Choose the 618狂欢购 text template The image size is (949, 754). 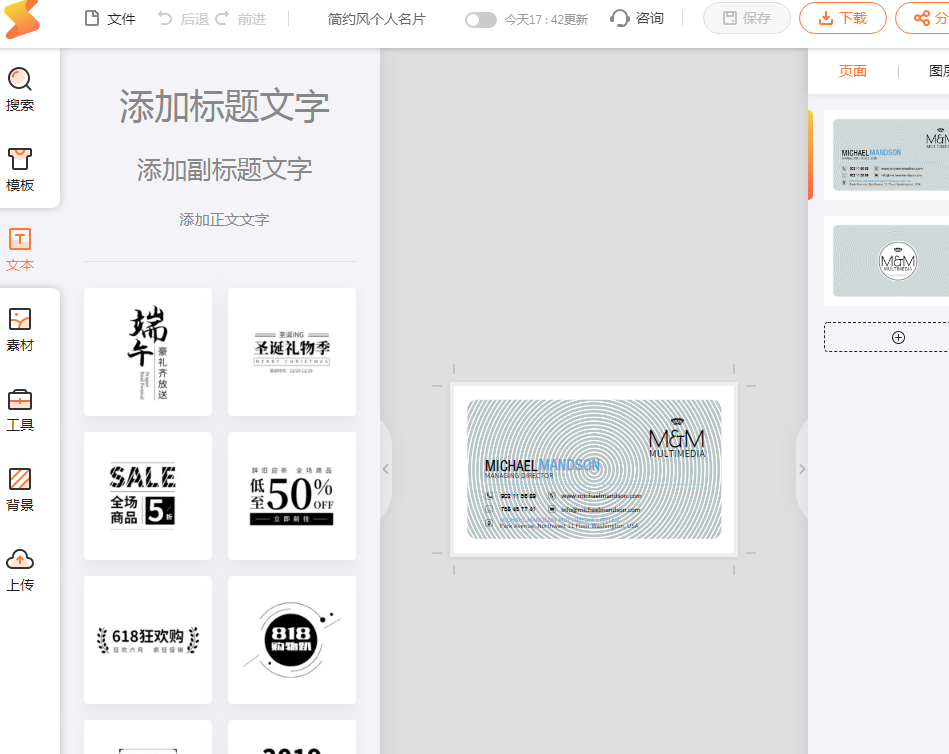click(x=148, y=640)
